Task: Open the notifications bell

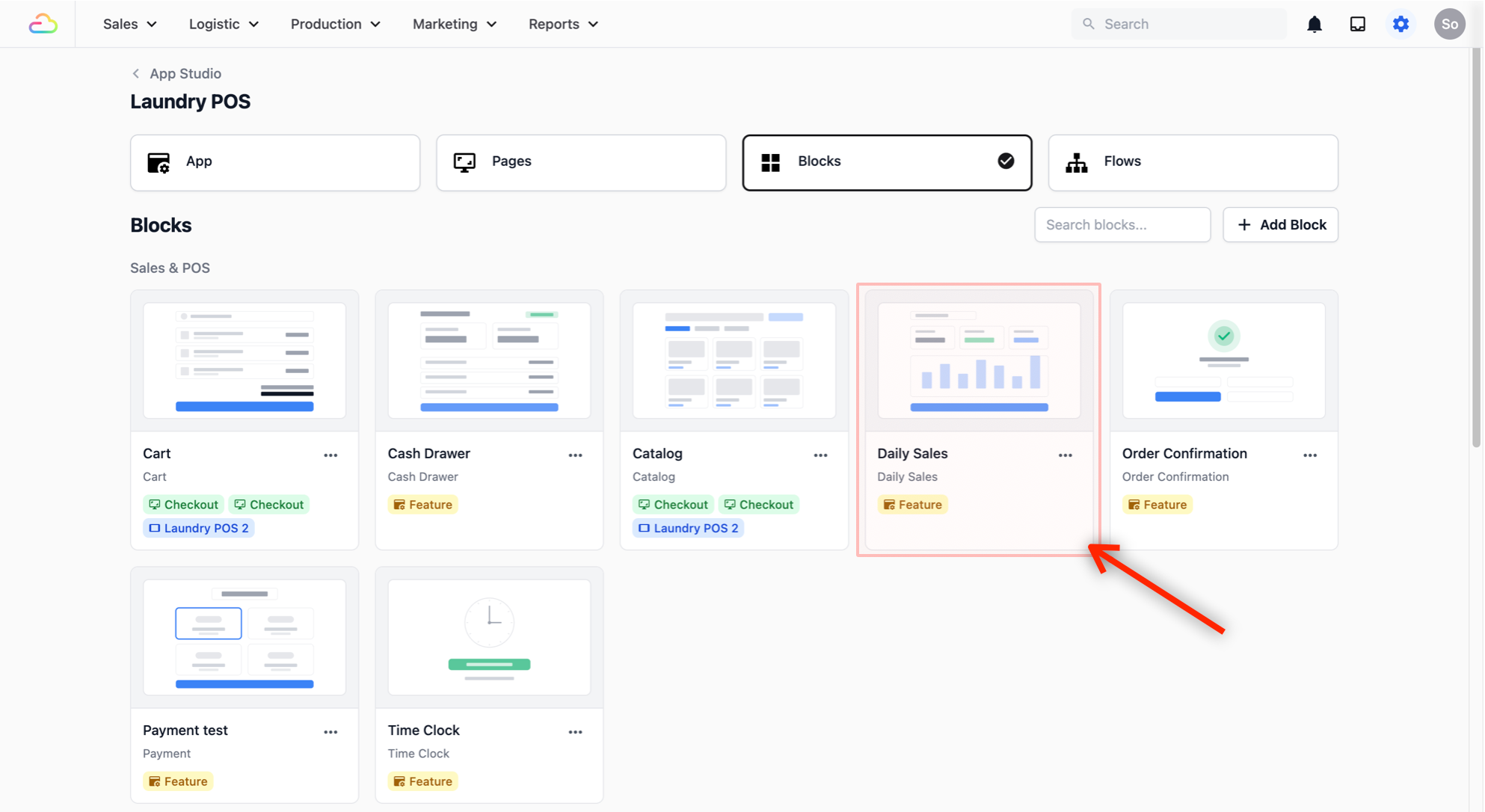Action: 1314,24
